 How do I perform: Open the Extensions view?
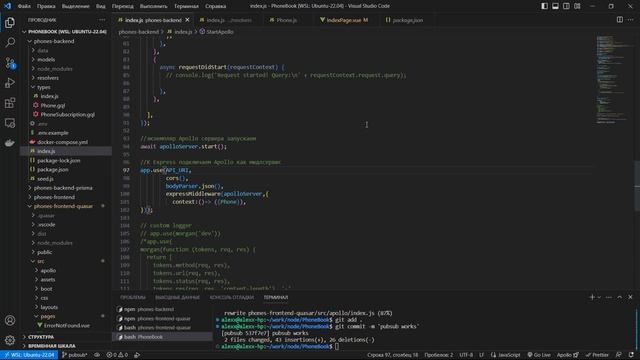[x=10, y=103]
